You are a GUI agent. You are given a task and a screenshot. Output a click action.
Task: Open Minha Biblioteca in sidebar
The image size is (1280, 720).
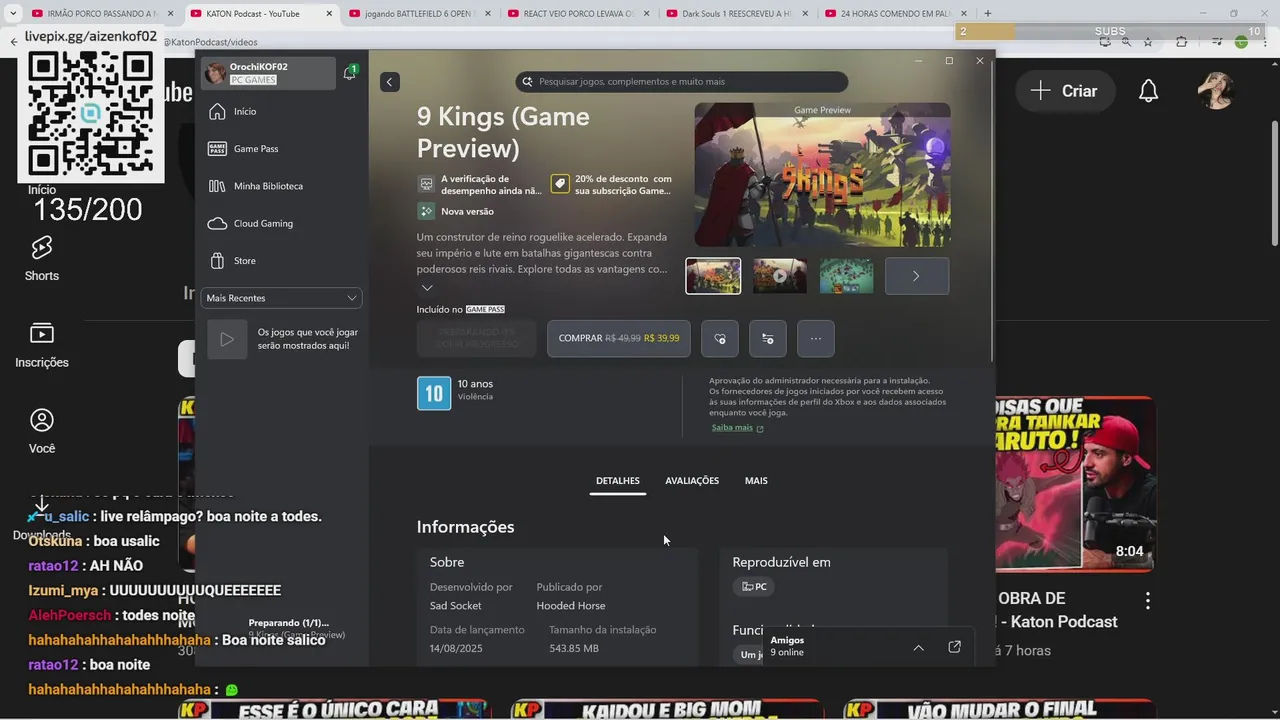point(268,186)
